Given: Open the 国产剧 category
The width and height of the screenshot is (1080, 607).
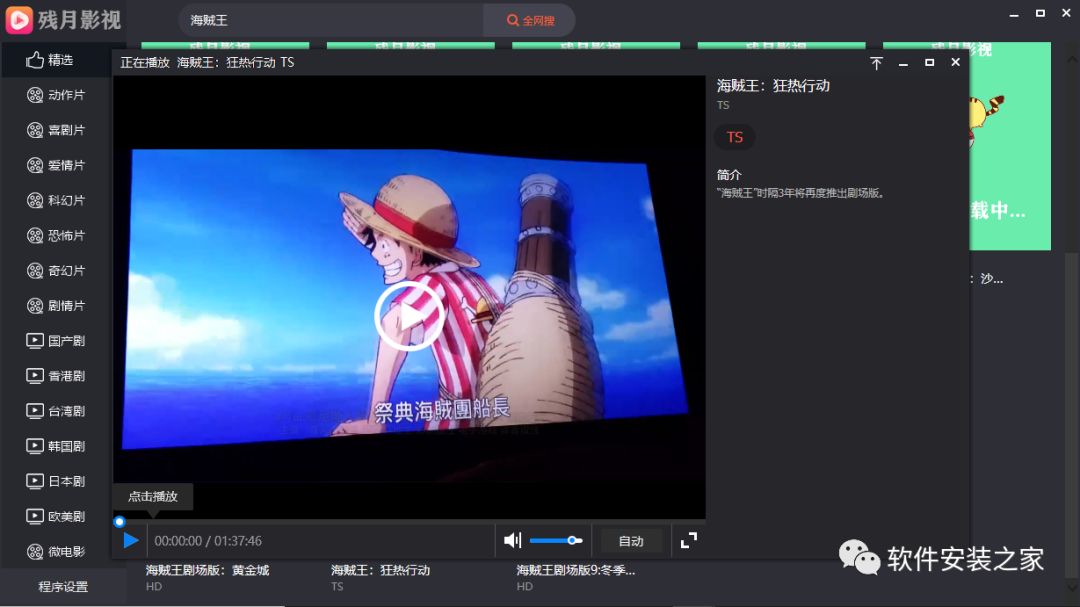Looking at the screenshot, I should (55, 341).
